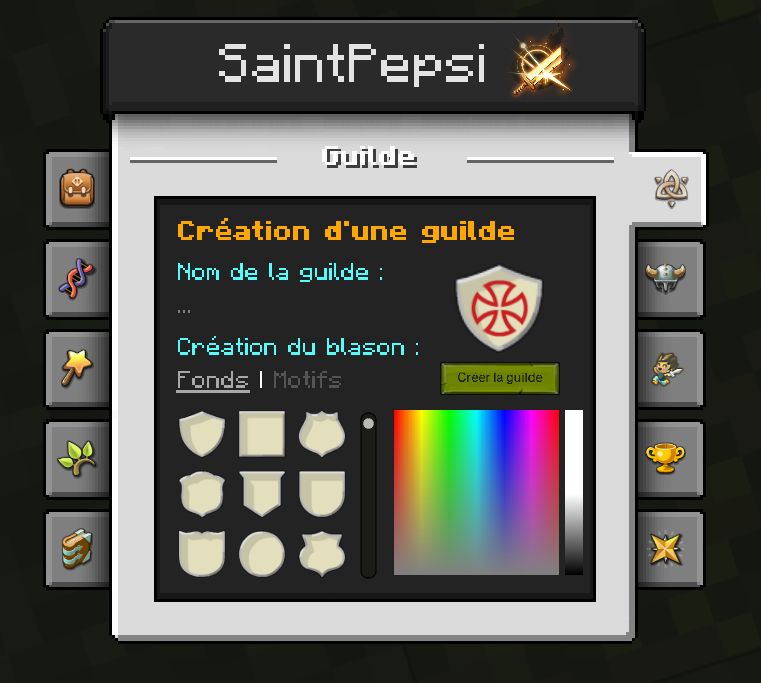Switch to the Motifs tab
Image resolution: width=761 pixels, height=683 pixels.
click(307, 380)
